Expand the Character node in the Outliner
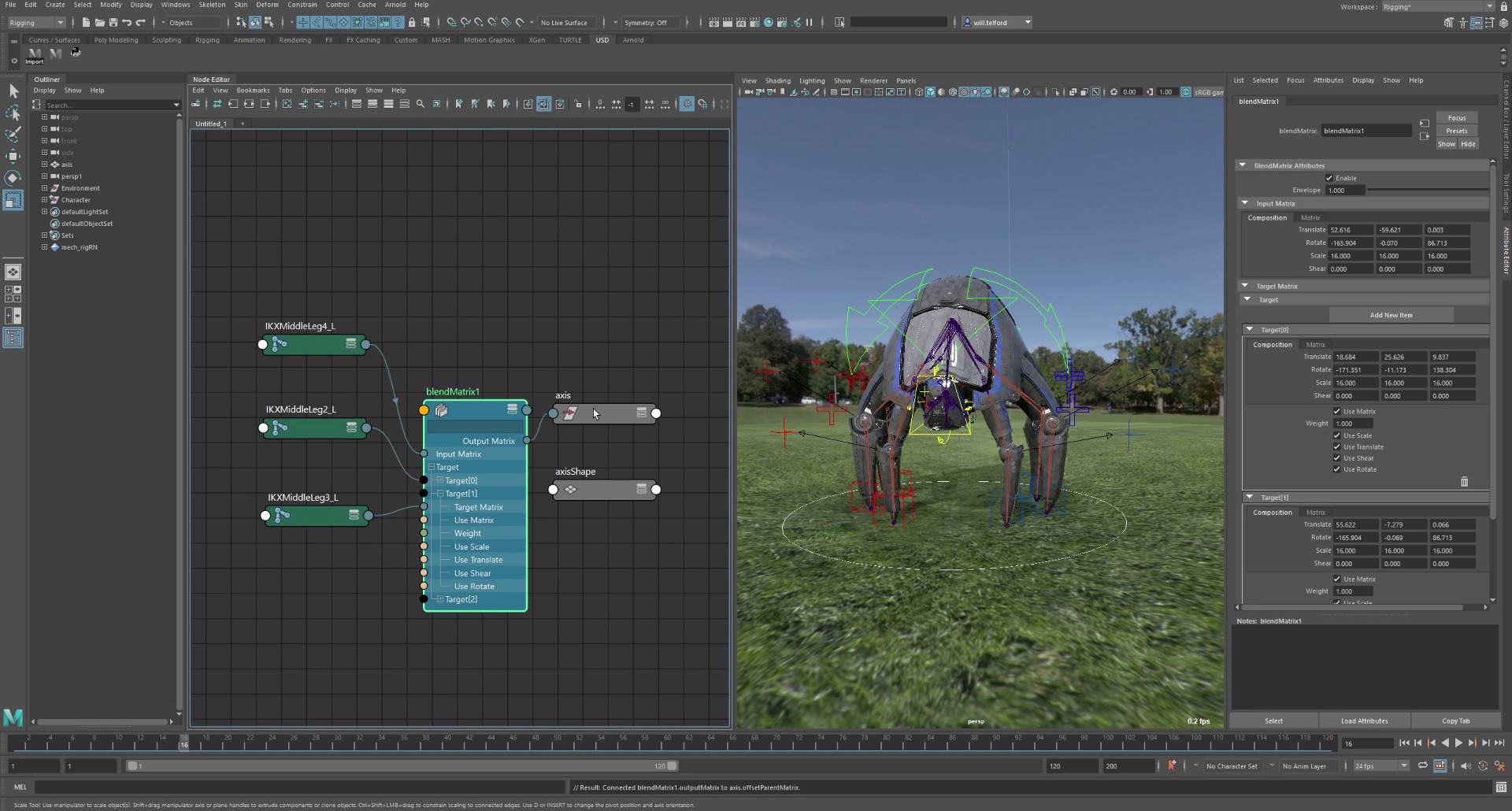This screenshot has height=811, width=1512. pyautogui.click(x=45, y=199)
